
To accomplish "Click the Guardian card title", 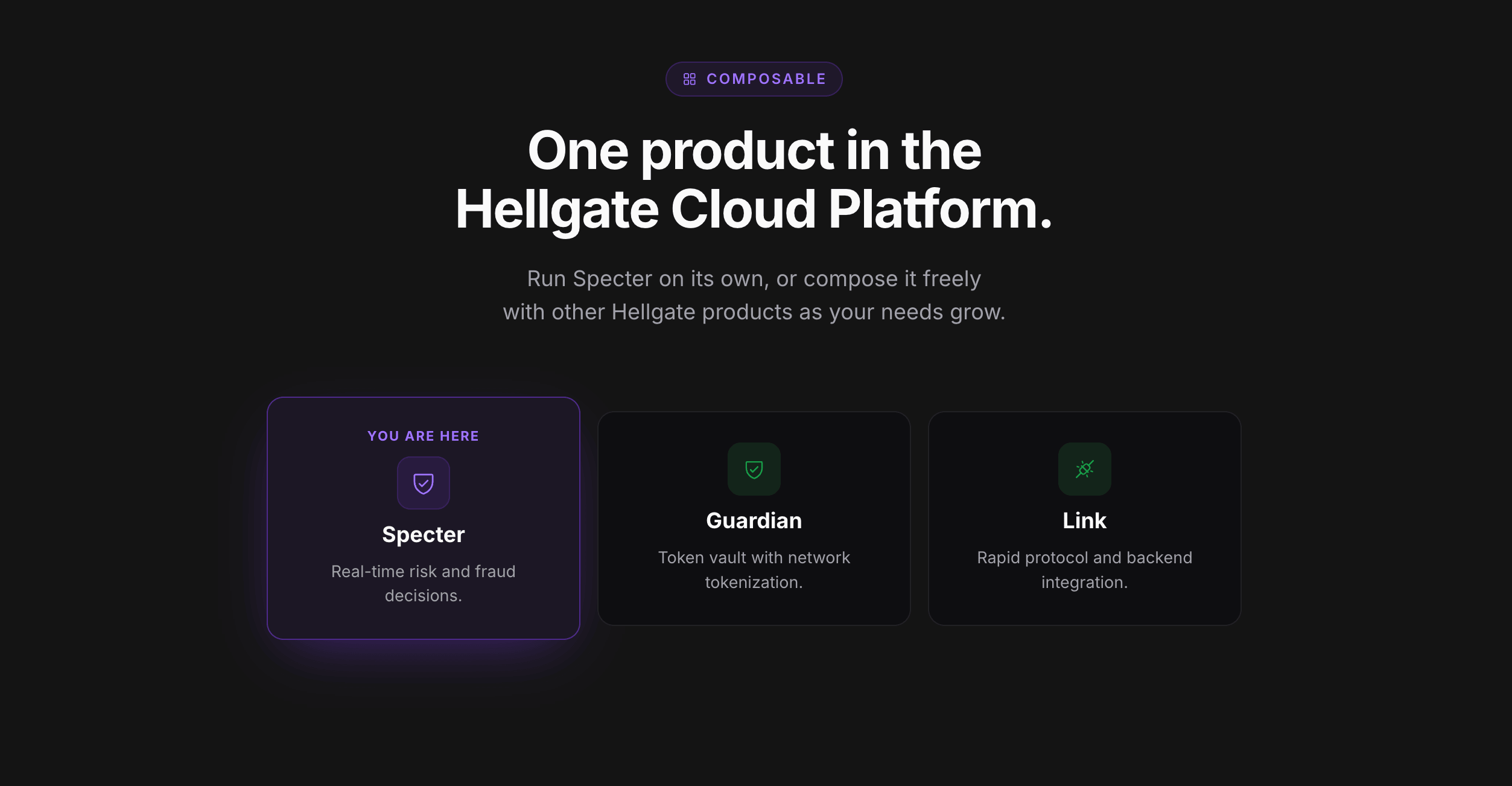I will pos(754,520).
